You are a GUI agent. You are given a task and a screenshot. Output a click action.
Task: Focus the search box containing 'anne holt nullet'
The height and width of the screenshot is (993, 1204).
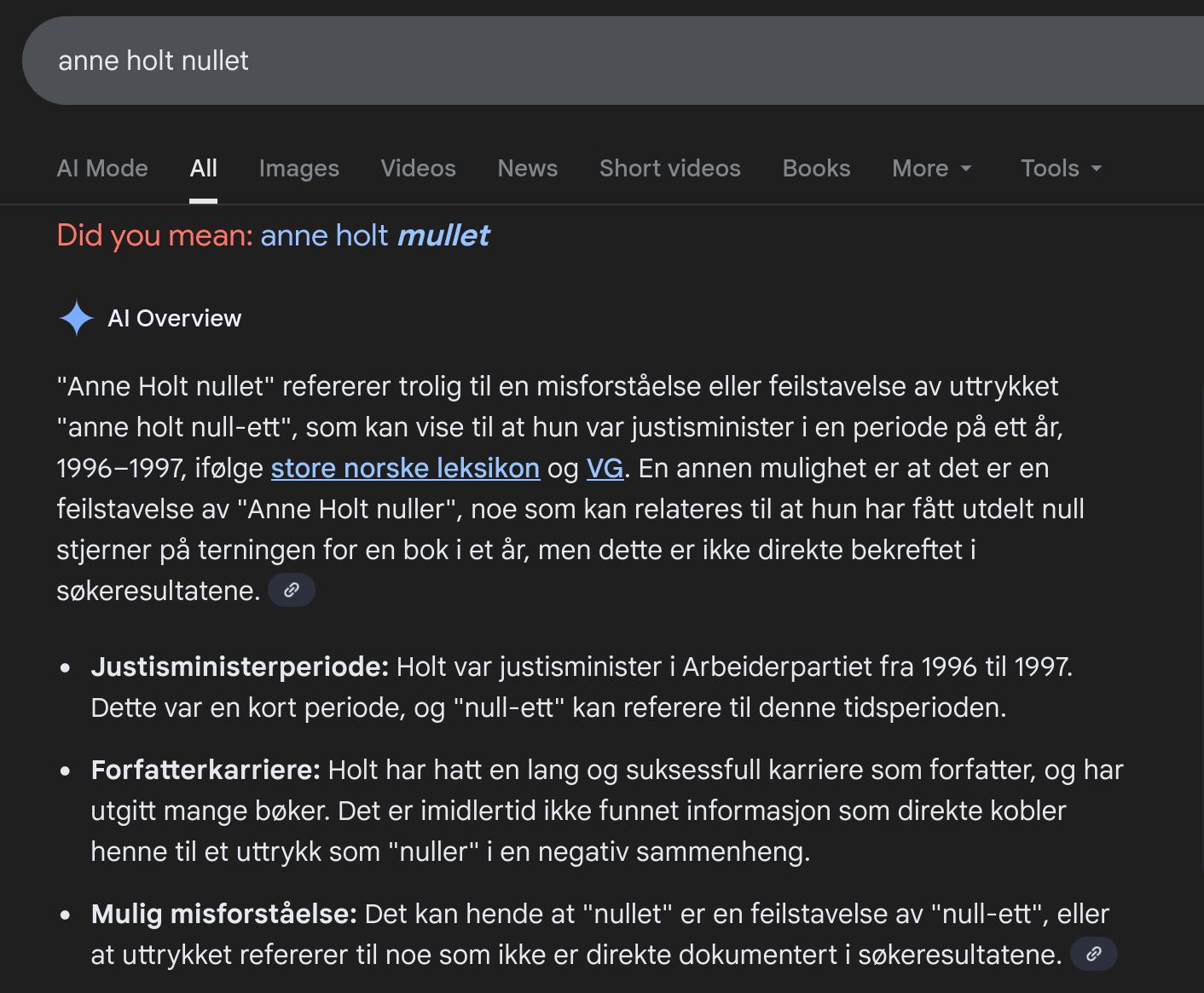(597, 61)
